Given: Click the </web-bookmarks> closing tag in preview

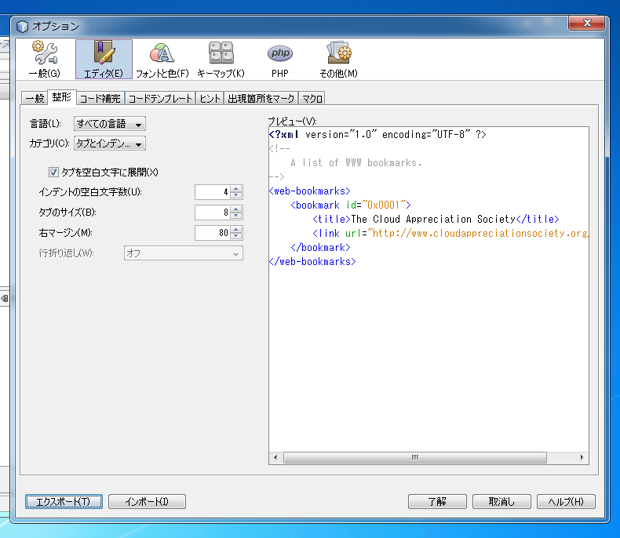Looking at the screenshot, I should coord(312,262).
